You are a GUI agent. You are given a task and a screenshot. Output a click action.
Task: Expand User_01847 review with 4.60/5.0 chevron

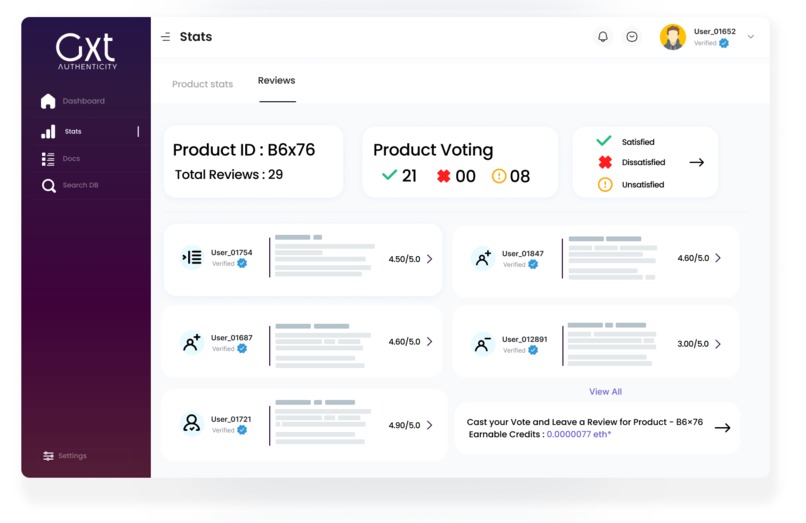(718, 258)
